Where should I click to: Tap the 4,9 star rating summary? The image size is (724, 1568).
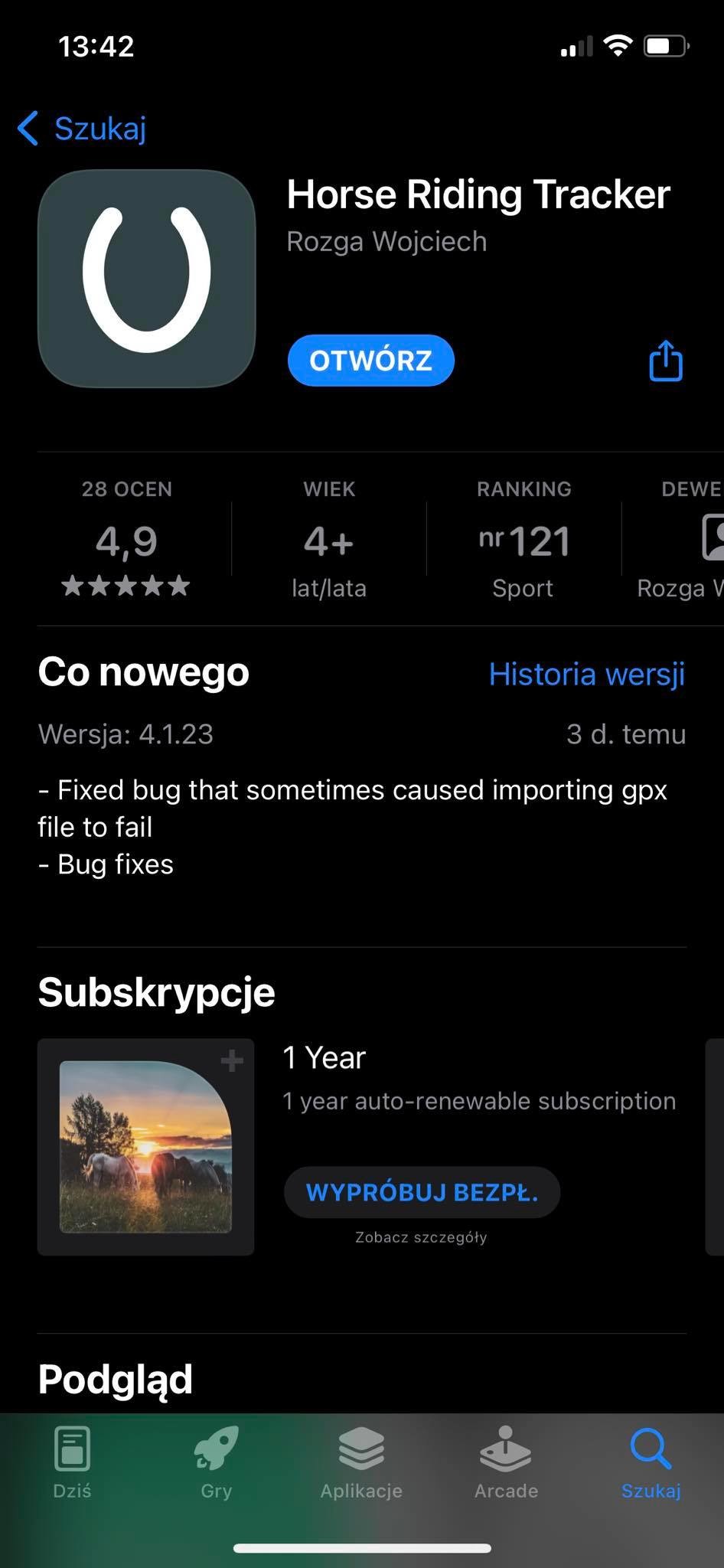[126, 542]
